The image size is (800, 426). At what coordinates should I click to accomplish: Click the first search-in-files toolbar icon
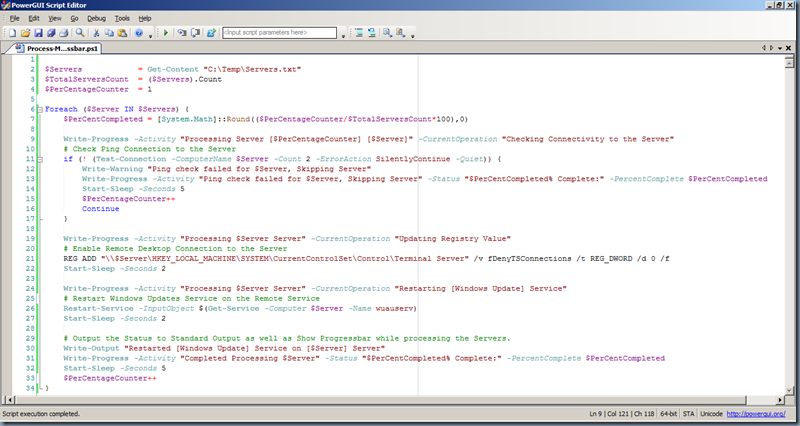click(x=387, y=33)
